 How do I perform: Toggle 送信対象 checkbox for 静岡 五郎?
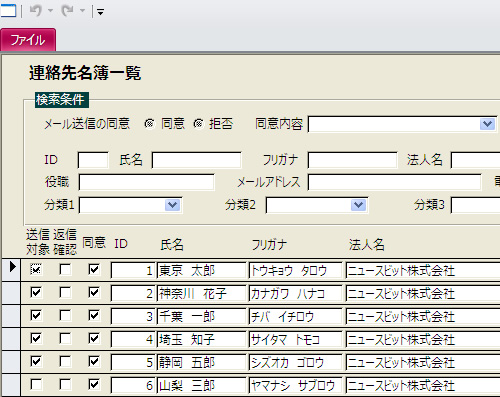[x=36, y=361]
